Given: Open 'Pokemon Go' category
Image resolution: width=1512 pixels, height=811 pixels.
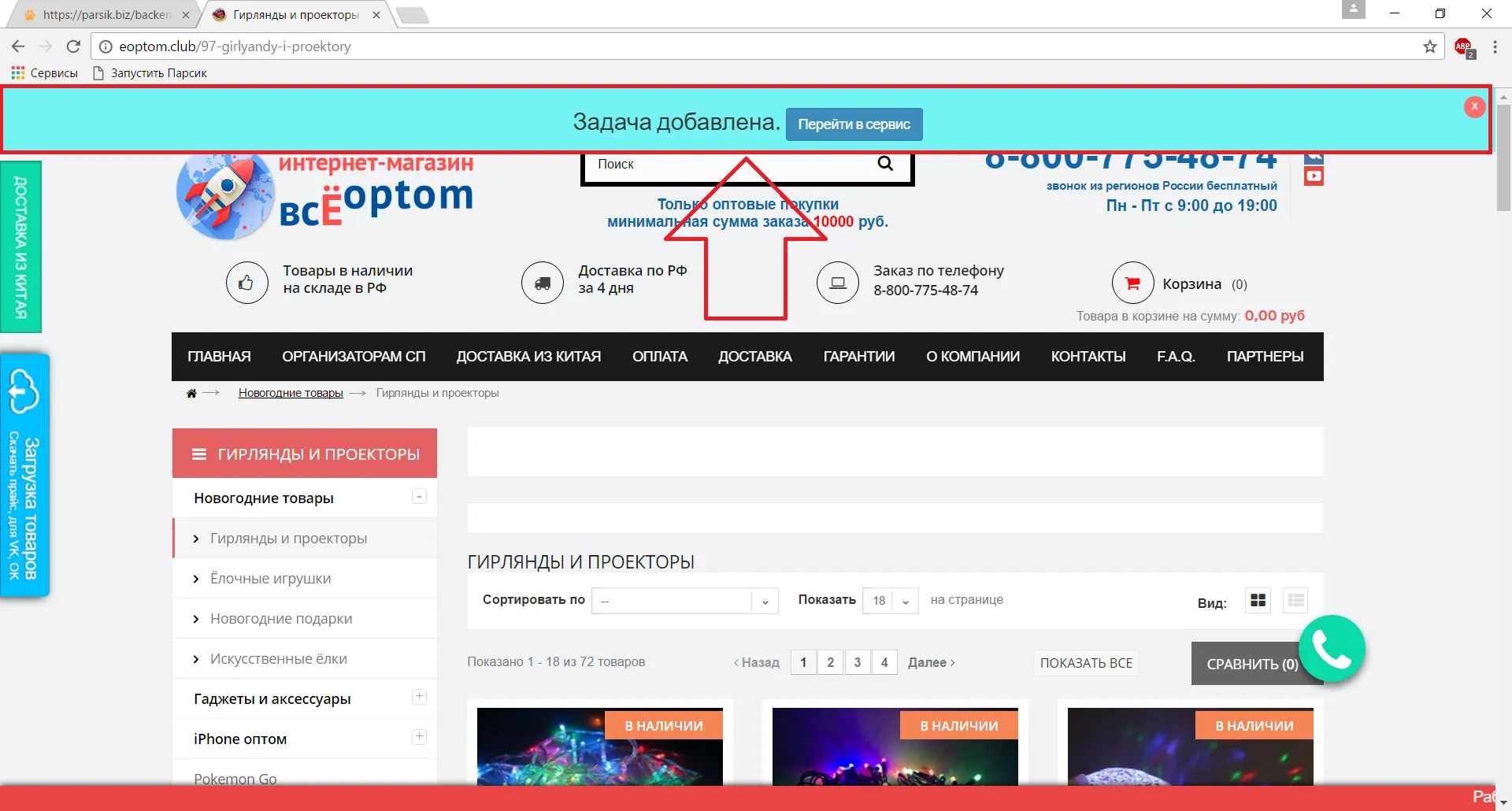Looking at the screenshot, I should tap(235, 779).
